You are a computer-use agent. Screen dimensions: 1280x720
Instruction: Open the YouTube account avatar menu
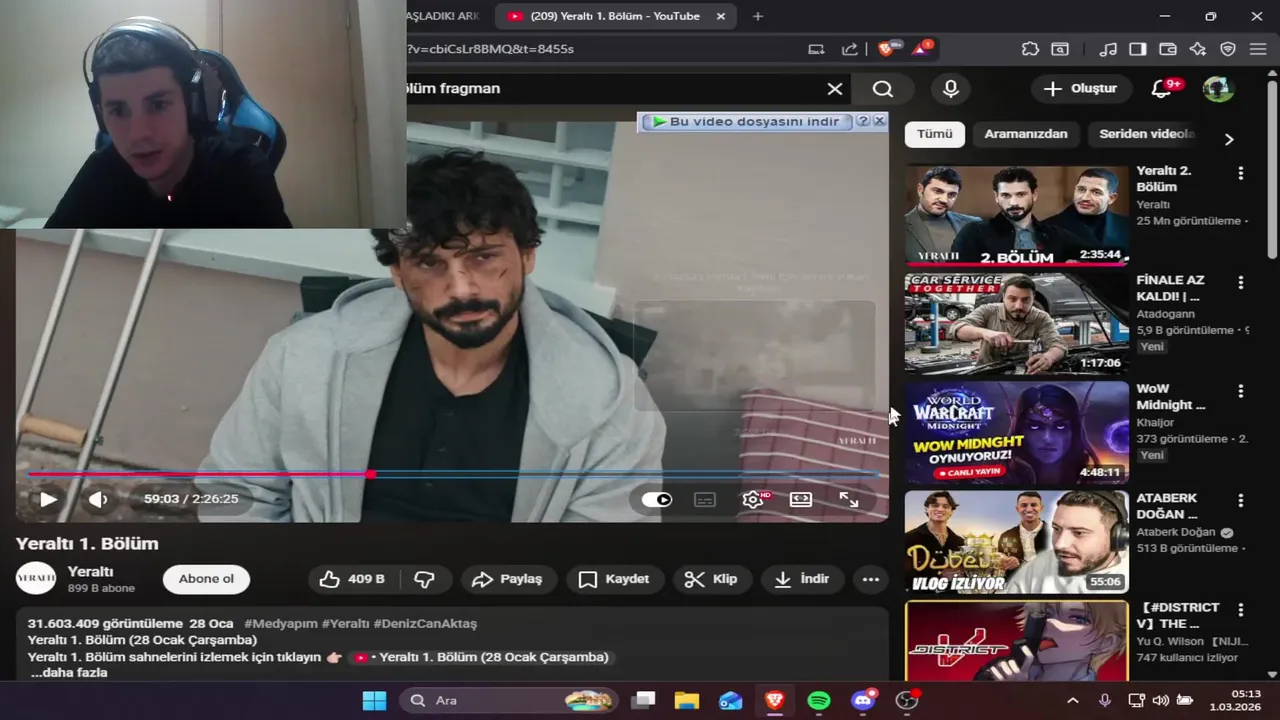point(1218,88)
